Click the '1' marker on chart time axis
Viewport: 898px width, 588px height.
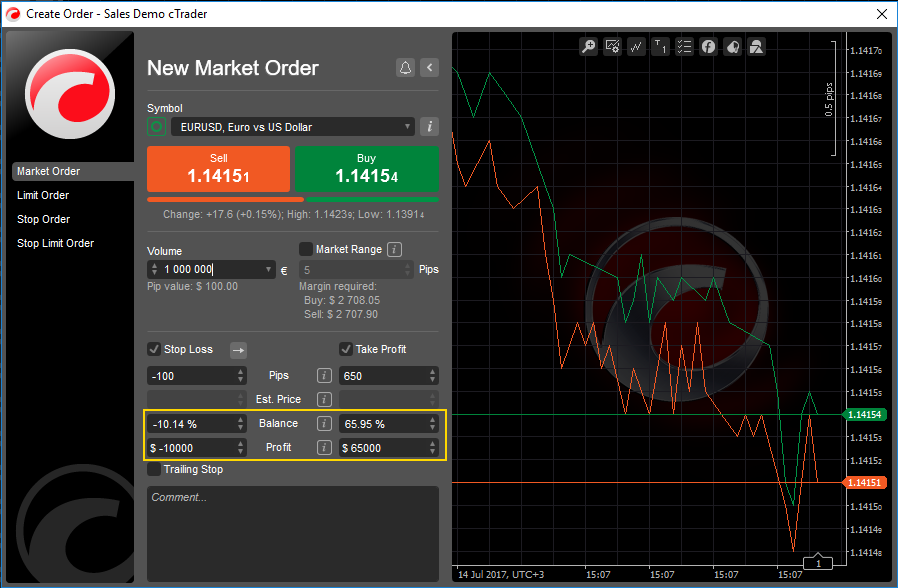point(818,563)
